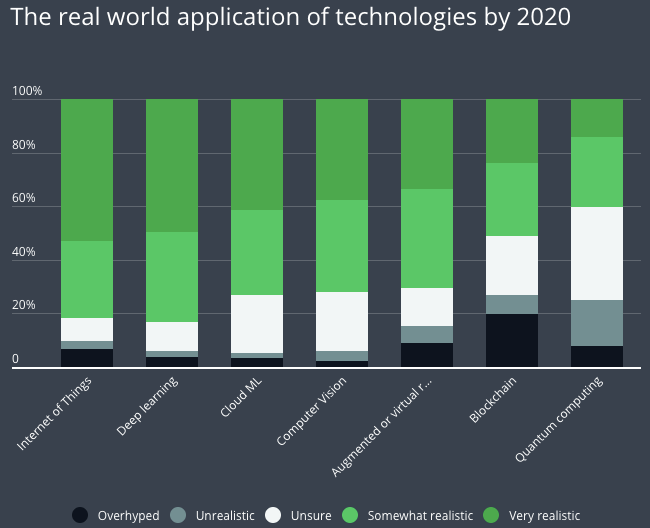The image size is (650, 528).
Task: Select the Unsure segment of Cloud ML bar
Action: click(x=257, y=323)
